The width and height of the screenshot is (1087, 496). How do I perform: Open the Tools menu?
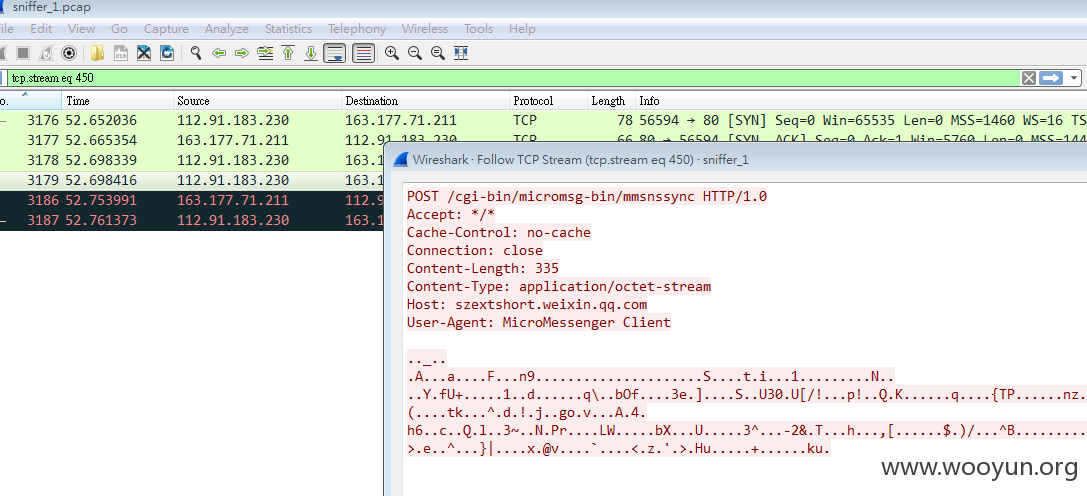[x=478, y=28]
